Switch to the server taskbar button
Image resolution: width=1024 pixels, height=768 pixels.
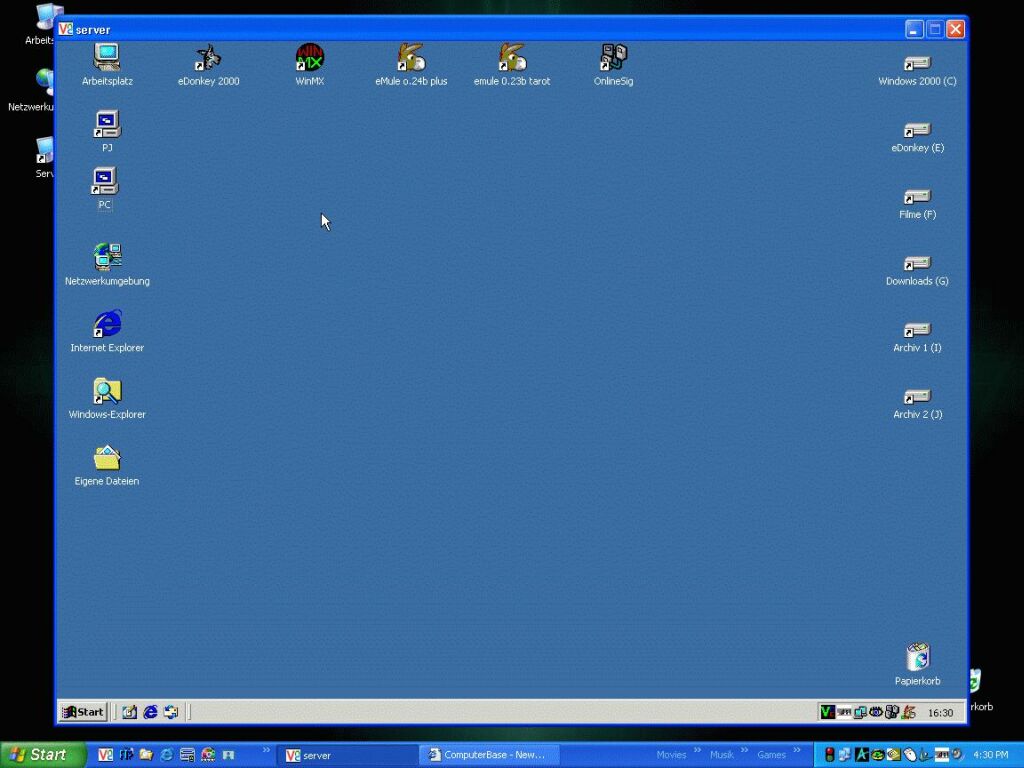(349, 756)
